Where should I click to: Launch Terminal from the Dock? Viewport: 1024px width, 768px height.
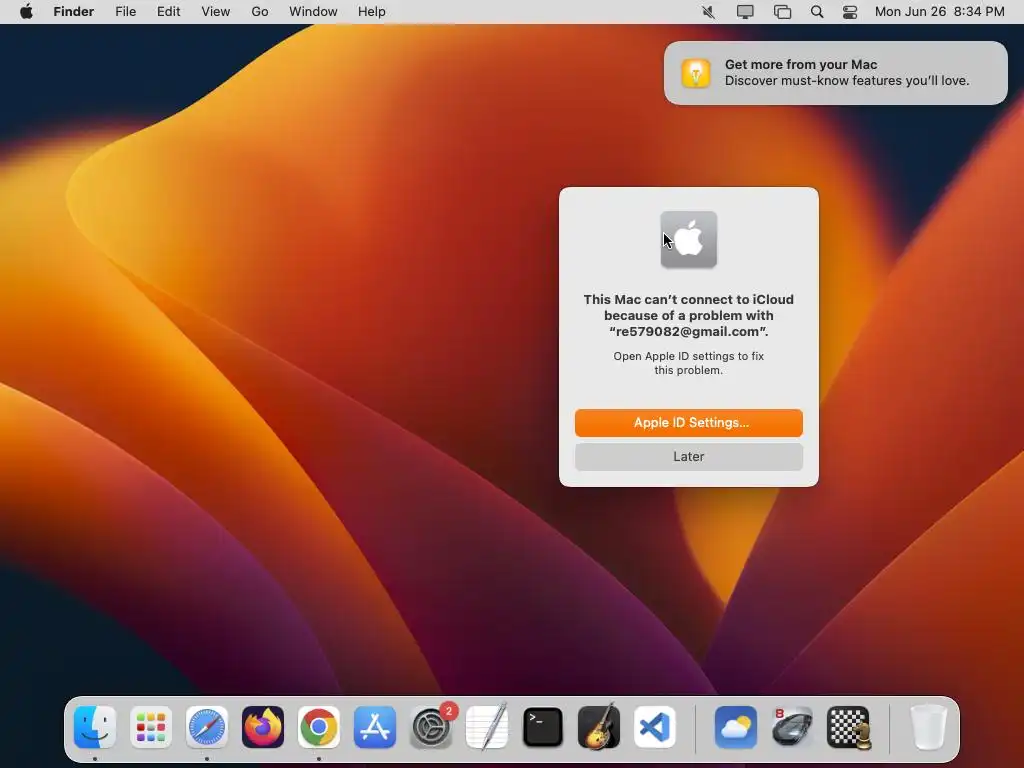point(543,727)
